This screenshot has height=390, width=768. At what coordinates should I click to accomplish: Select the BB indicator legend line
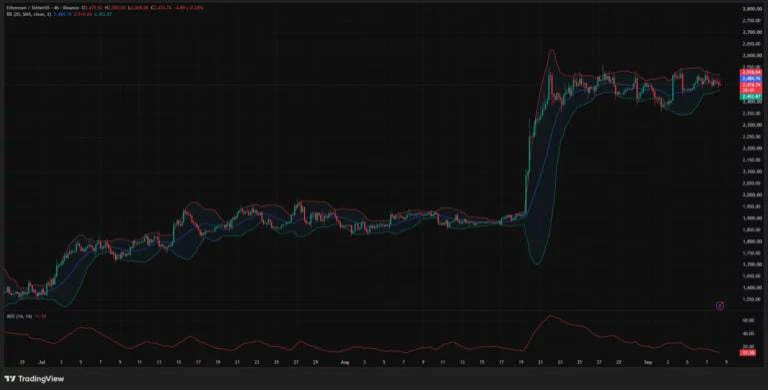click(x=58, y=14)
